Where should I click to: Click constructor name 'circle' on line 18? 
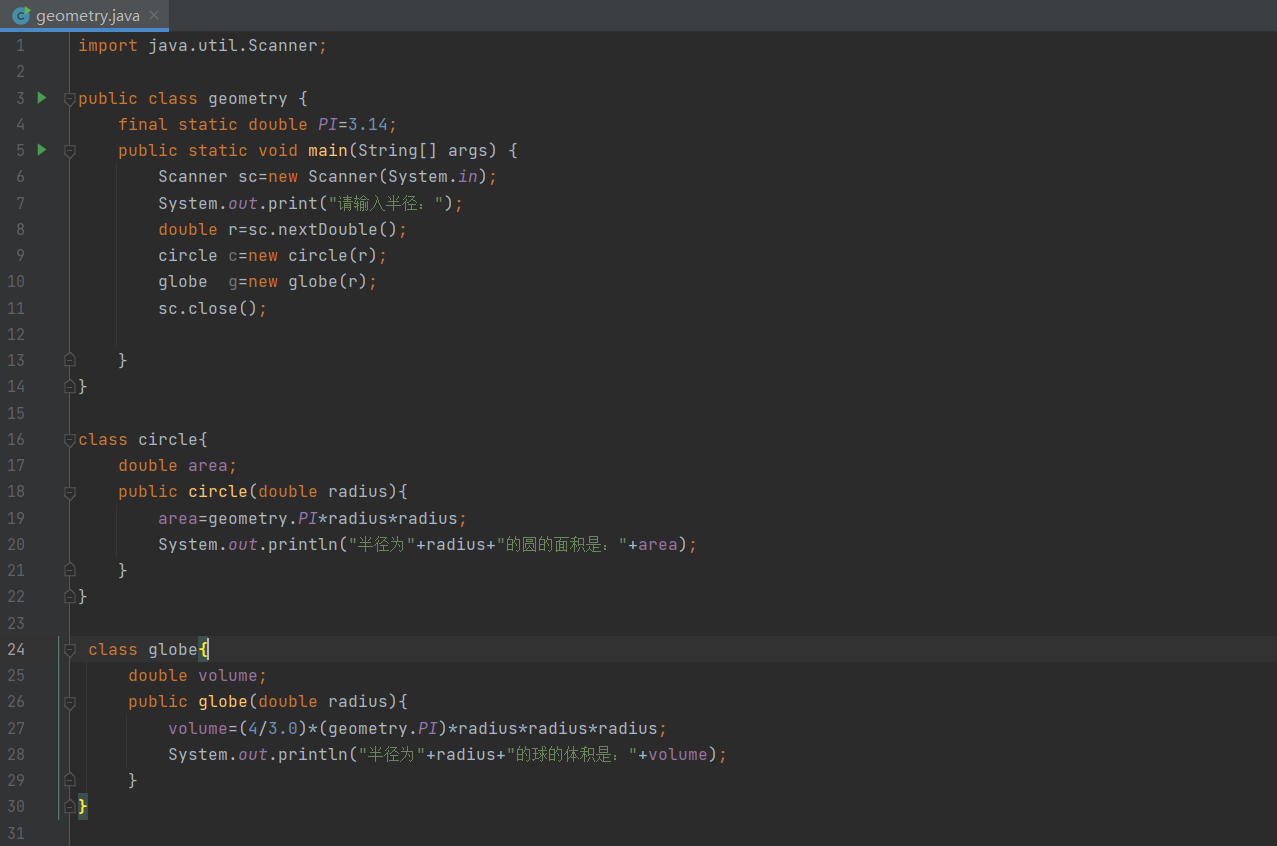(x=218, y=491)
